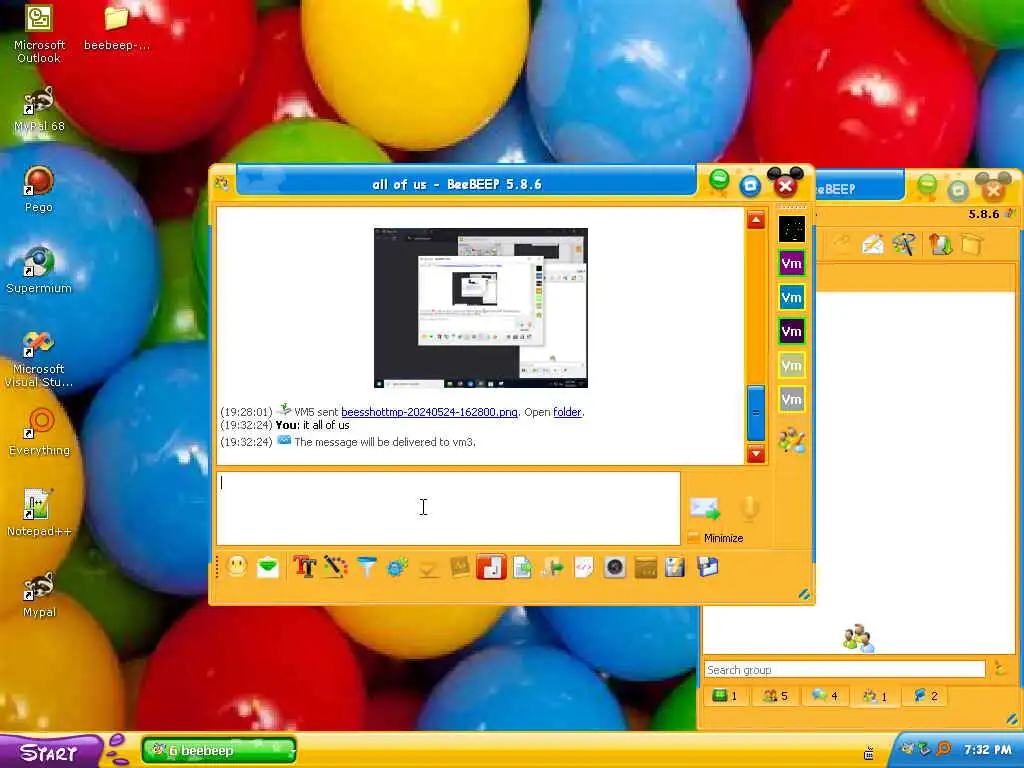
Task: Click the network search icon in main BeeBEEP window
Action: (x=904, y=244)
